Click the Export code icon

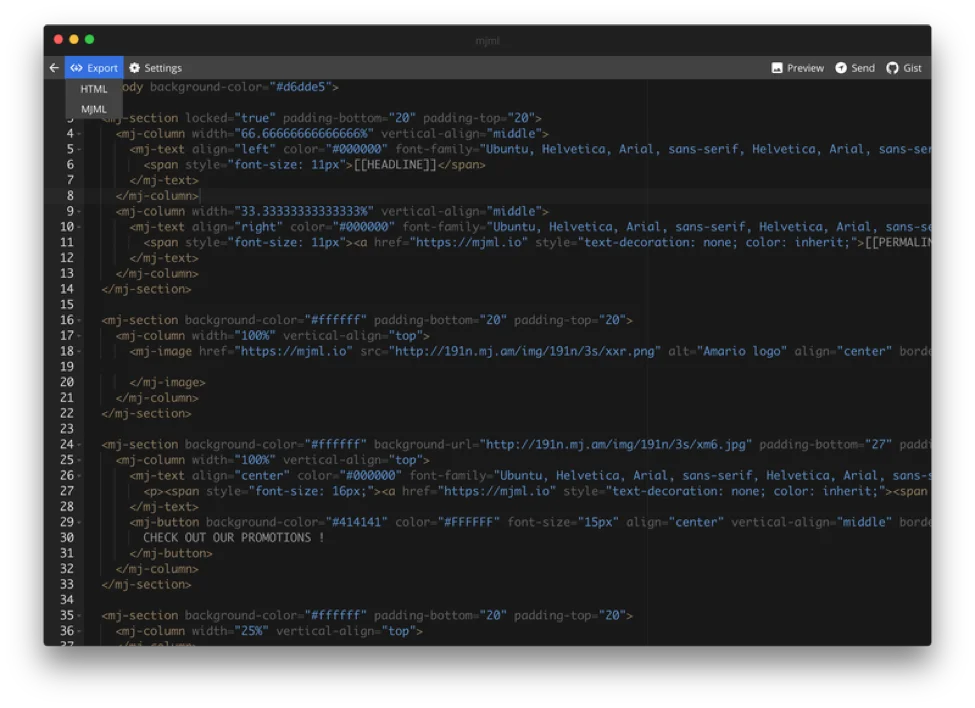(x=76, y=68)
